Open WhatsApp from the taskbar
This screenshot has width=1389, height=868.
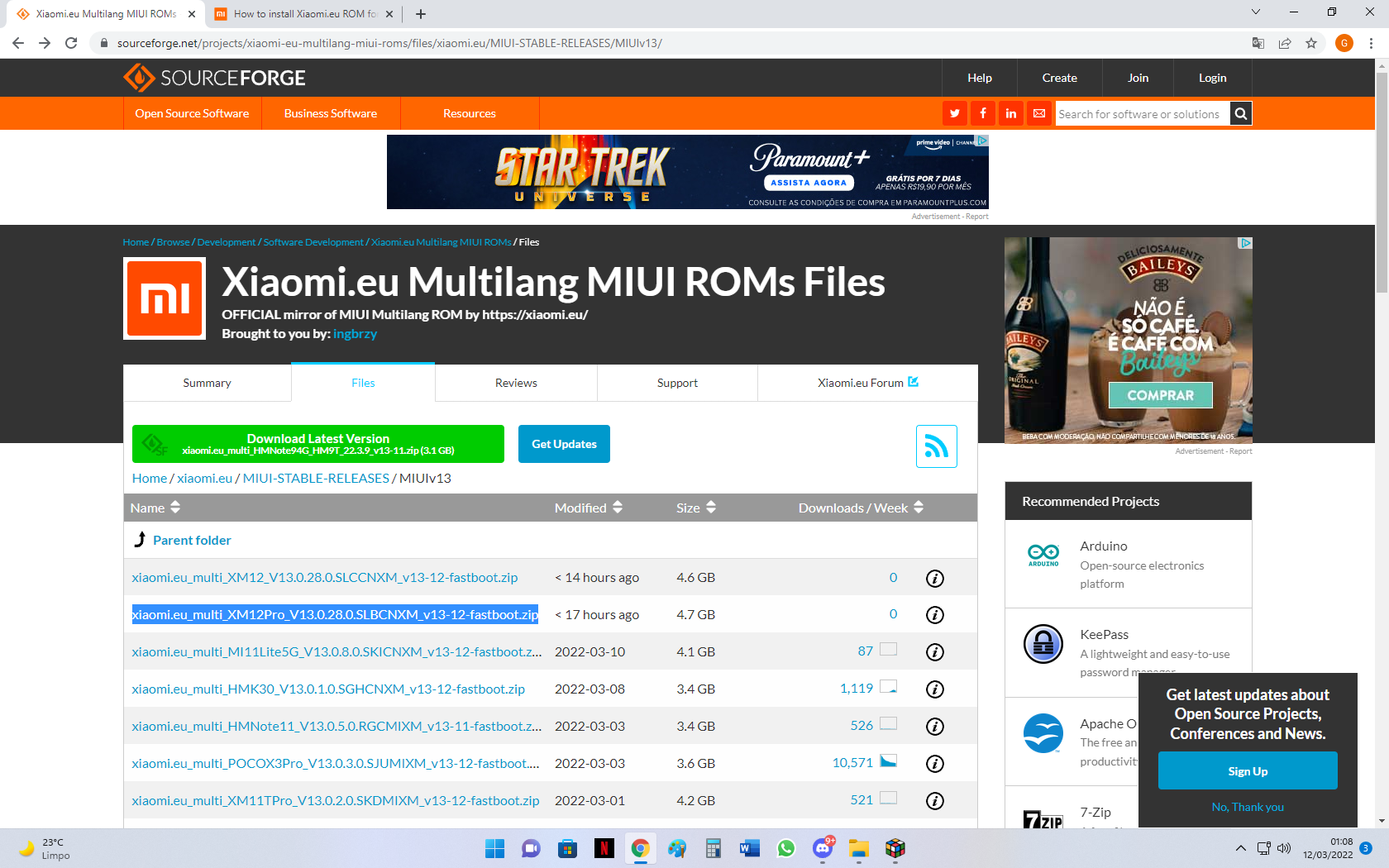[786, 848]
